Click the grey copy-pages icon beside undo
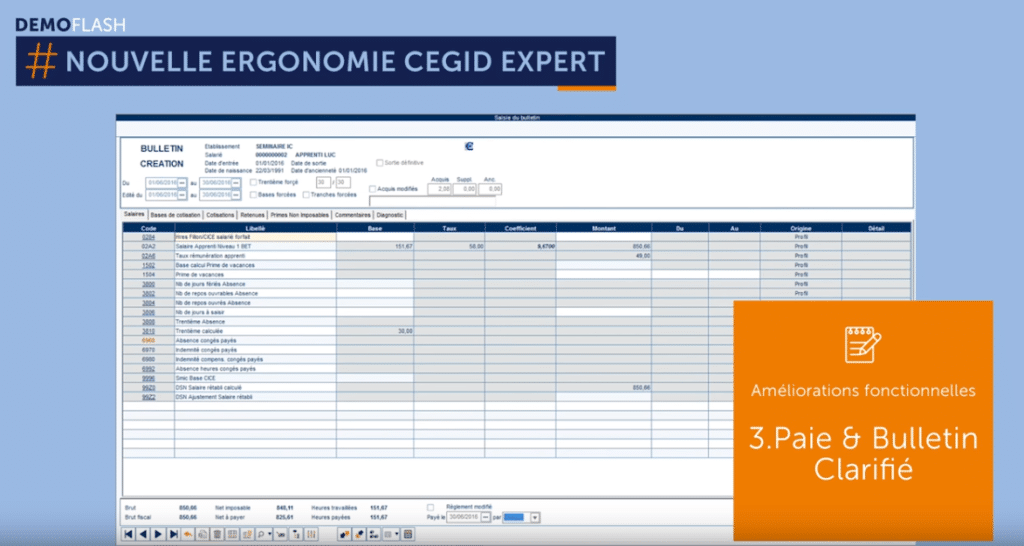Image resolution: width=1024 pixels, height=546 pixels. click(x=203, y=534)
